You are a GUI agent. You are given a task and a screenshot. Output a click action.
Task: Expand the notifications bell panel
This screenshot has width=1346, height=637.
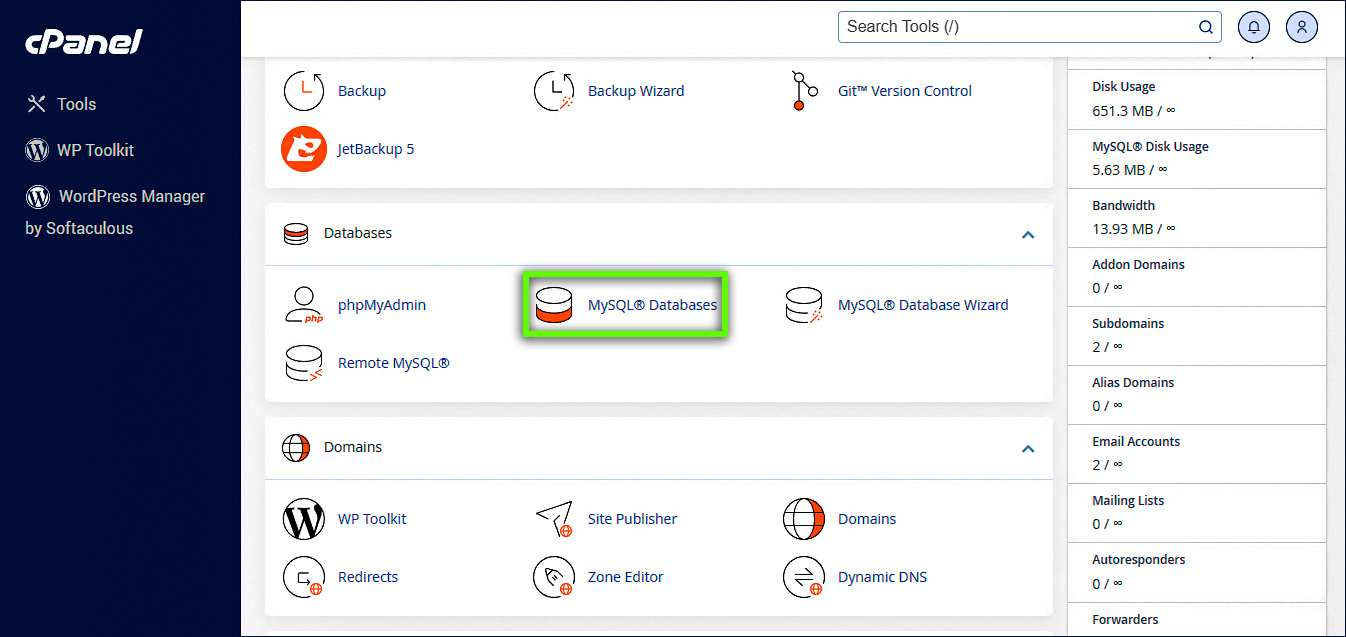coord(1253,26)
